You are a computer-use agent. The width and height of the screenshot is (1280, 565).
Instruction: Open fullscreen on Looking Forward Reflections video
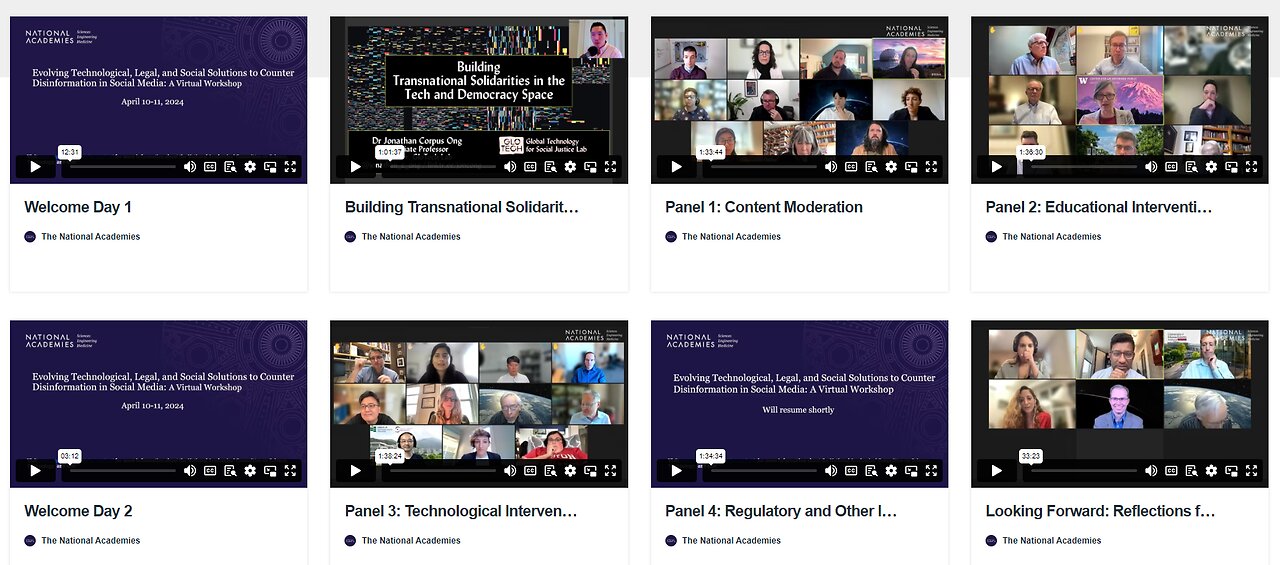point(1251,471)
